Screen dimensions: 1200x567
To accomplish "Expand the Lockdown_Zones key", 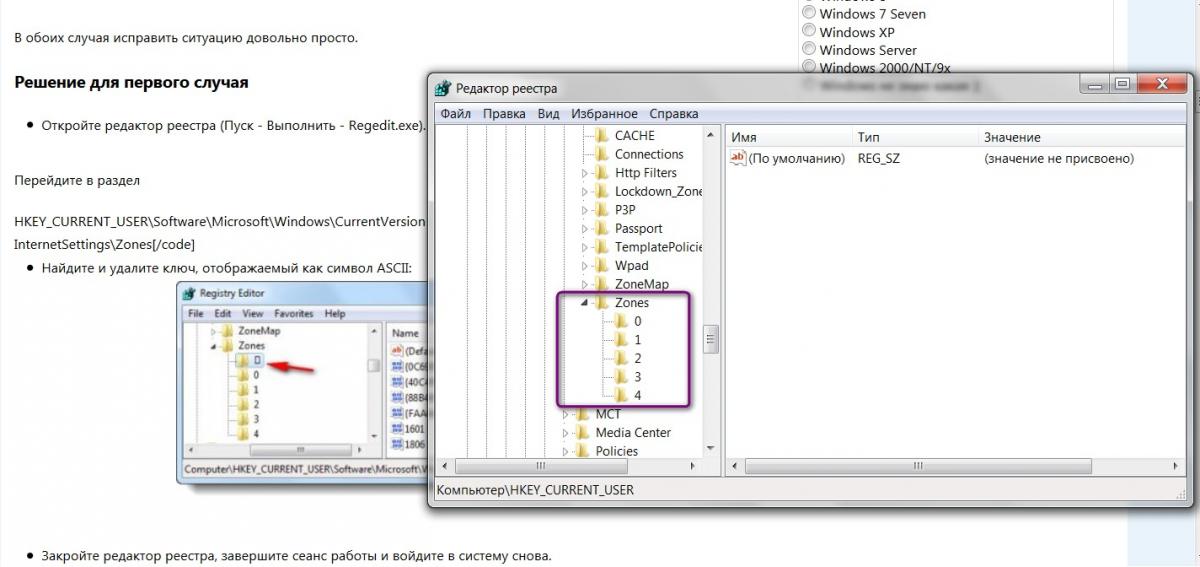I will coord(585,191).
